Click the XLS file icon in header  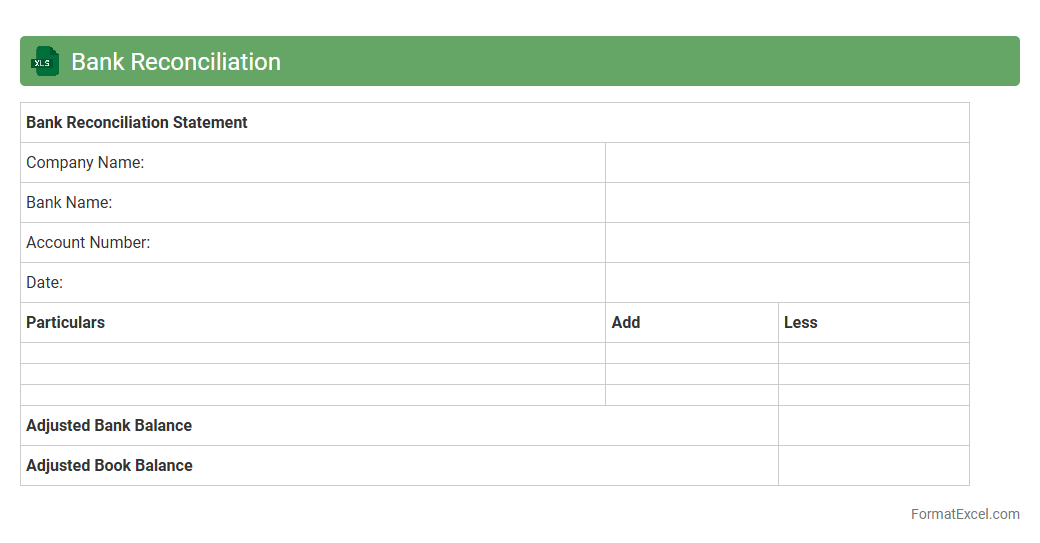coord(45,61)
